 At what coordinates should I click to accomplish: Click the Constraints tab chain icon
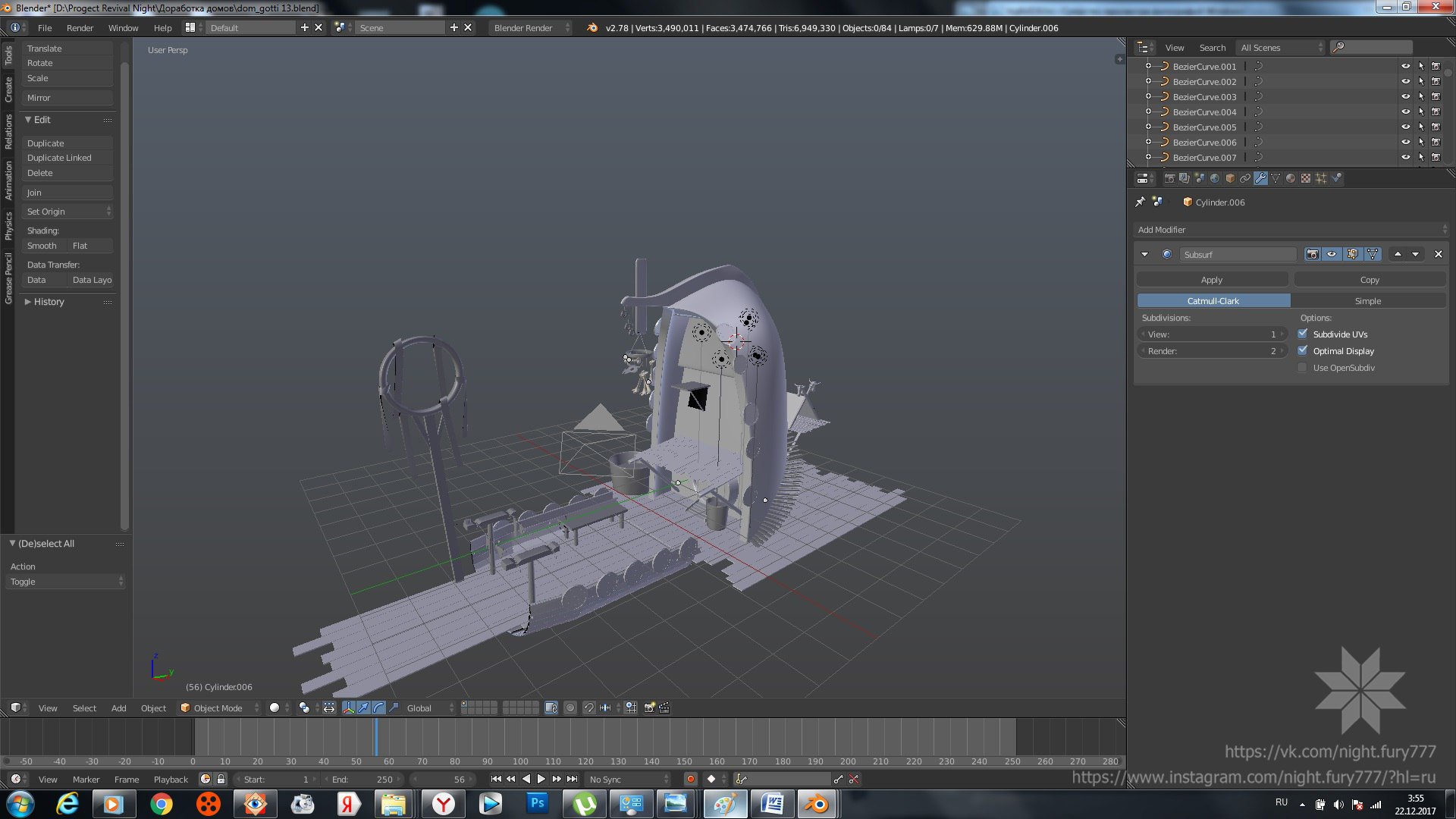[1245, 178]
